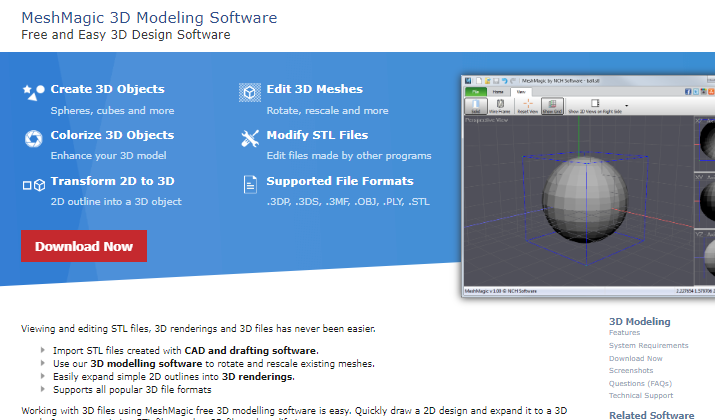Screen dimensions: 715x420
Task: Open the Modify STL Files heading link
Action: 317,135
